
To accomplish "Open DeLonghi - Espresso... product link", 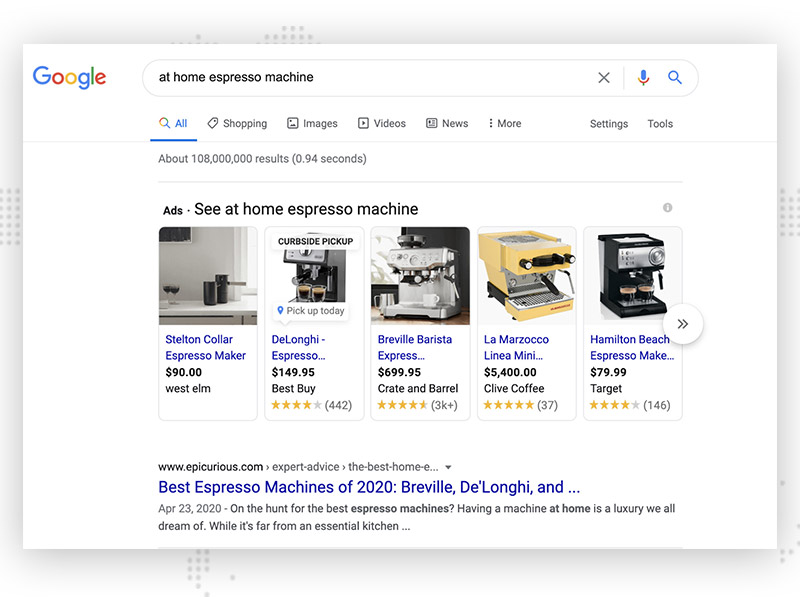I will tap(298, 347).
